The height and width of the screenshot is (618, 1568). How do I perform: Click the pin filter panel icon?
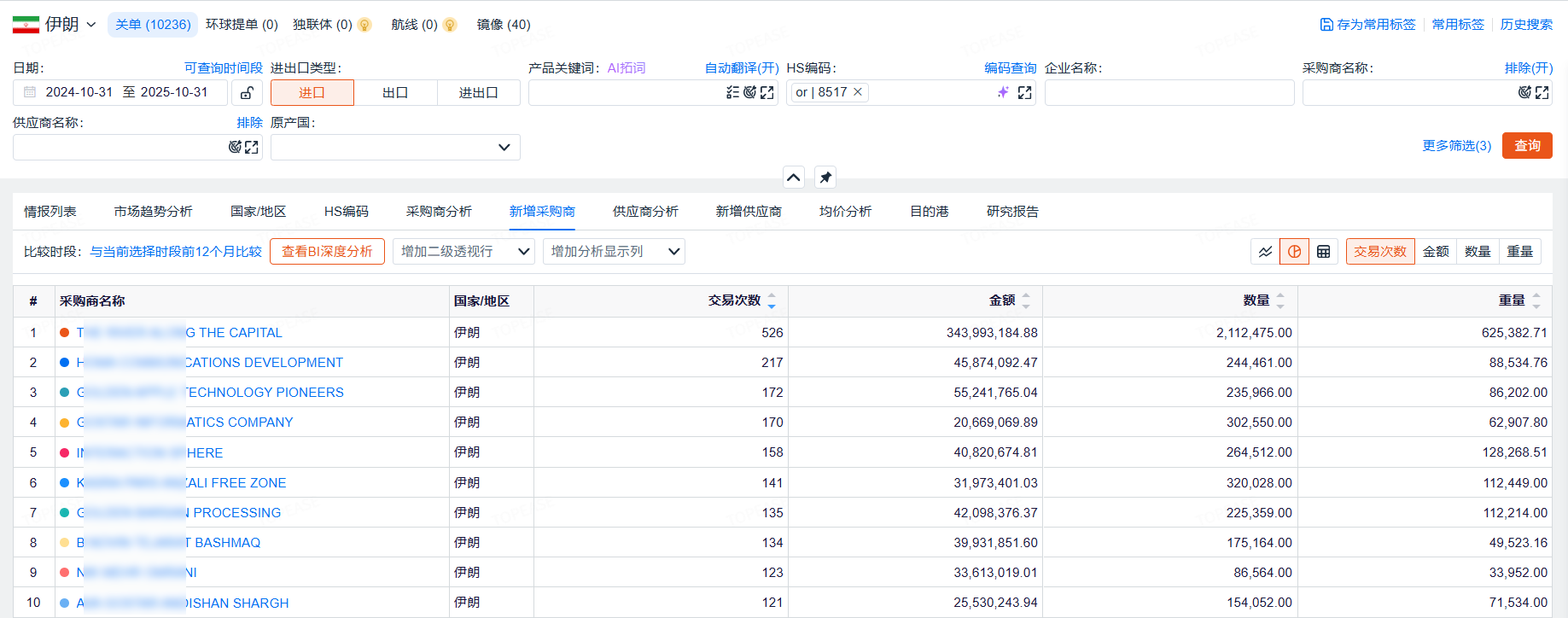(x=825, y=178)
